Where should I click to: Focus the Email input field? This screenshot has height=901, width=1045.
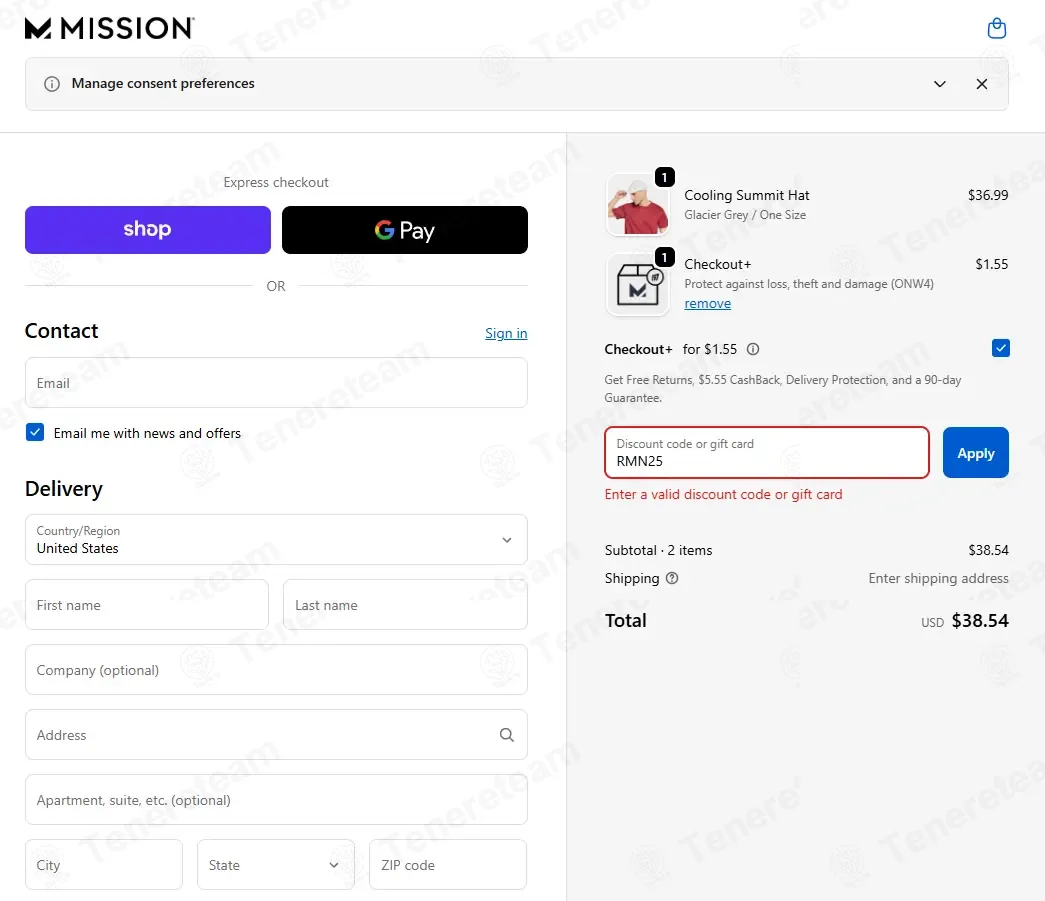276,383
